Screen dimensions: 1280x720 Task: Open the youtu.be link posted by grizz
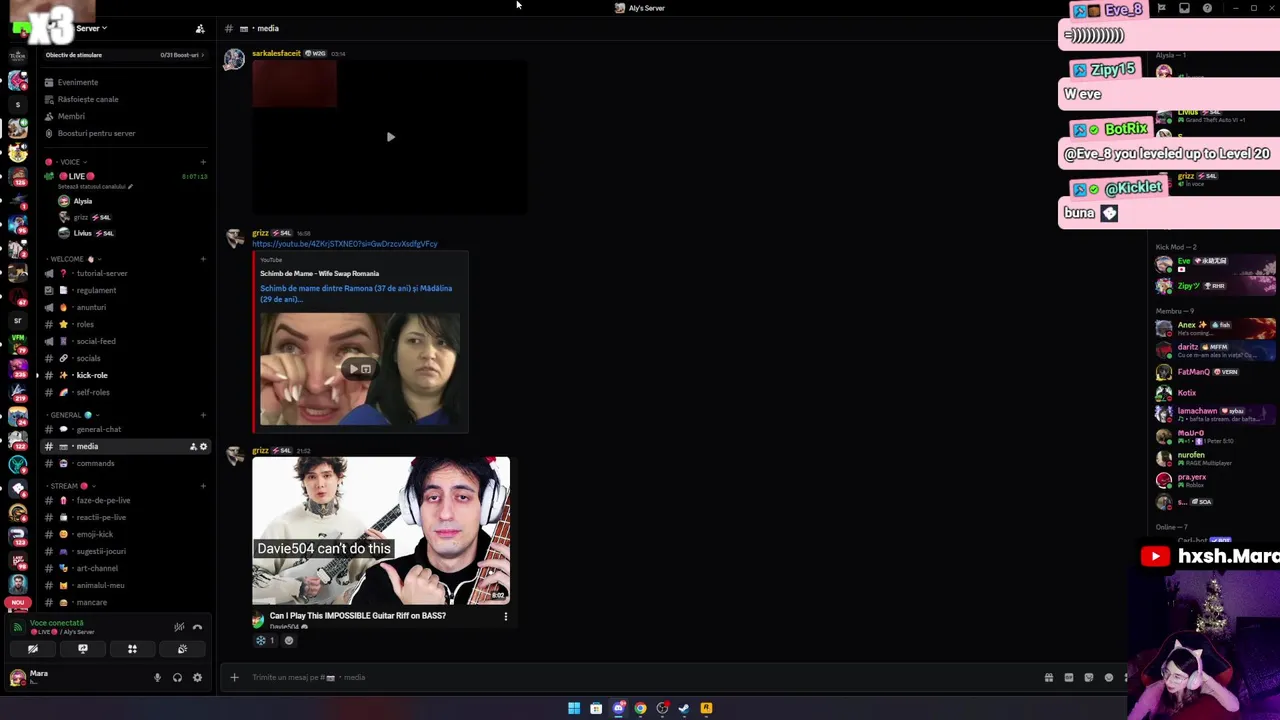point(344,244)
